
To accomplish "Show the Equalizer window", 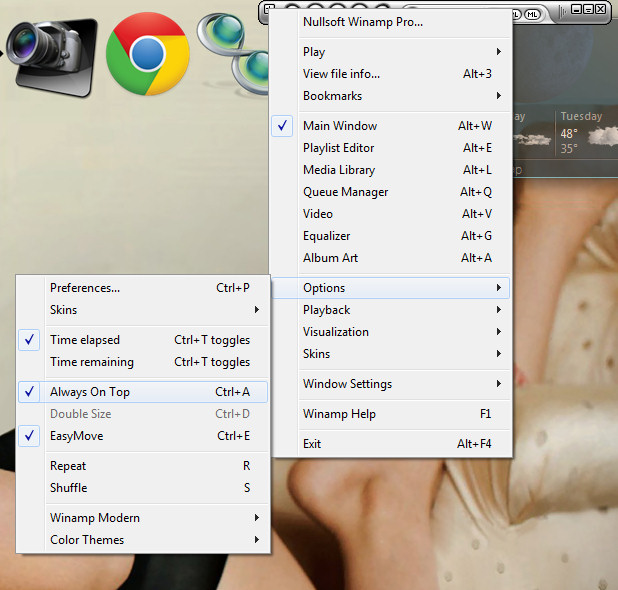I will (x=390, y=236).
